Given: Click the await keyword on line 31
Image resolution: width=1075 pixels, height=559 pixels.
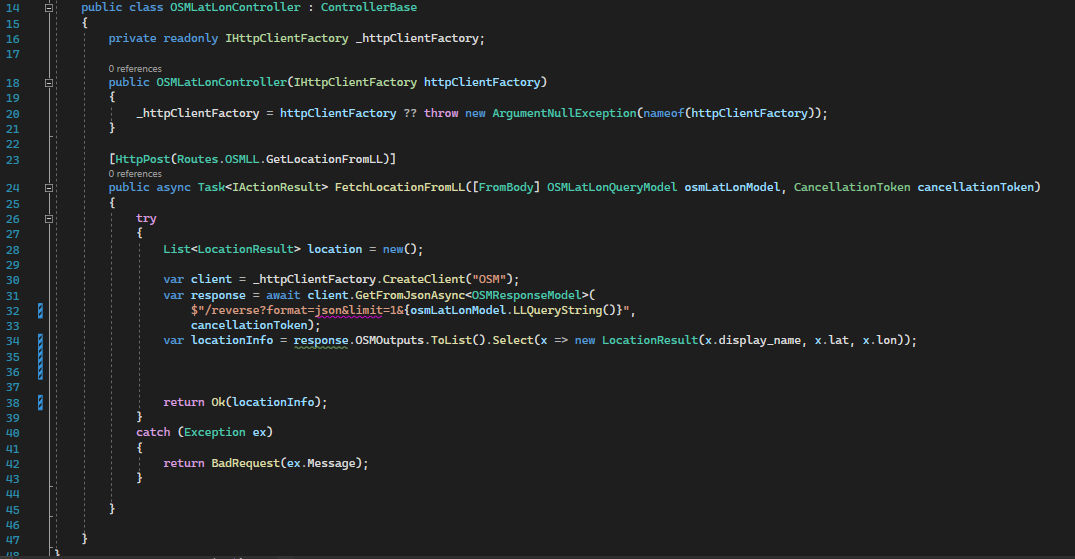Looking at the screenshot, I should 283,295.
